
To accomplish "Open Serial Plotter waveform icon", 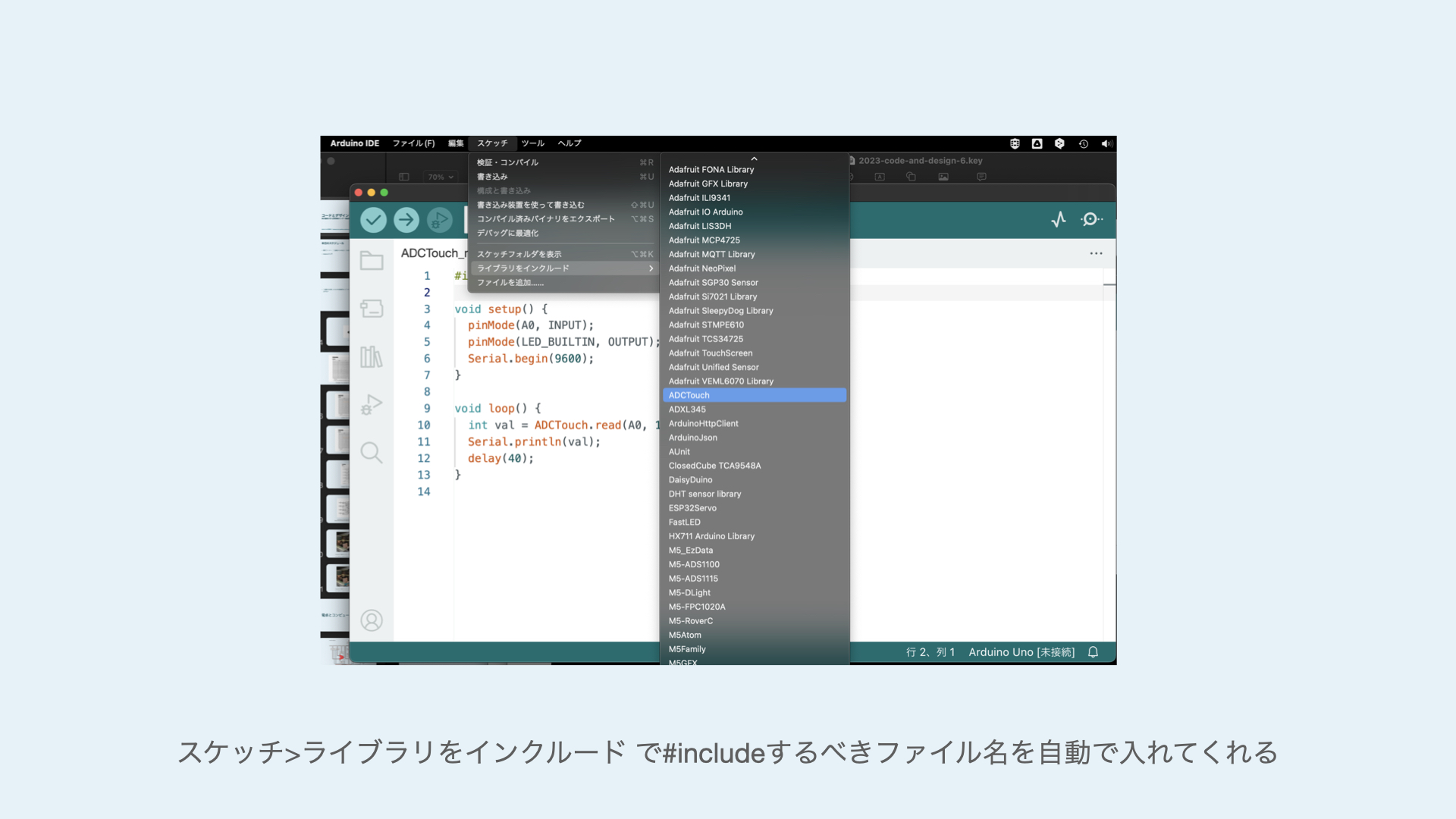I will click(x=1059, y=220).
